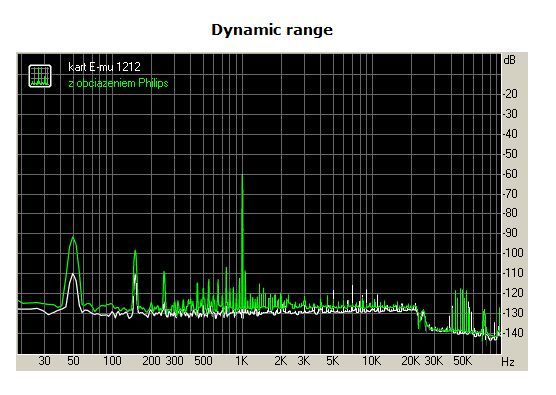Click the '50K' frequency axis label
The height and width of the screenshot is (395, 556).
pos(463,361)
